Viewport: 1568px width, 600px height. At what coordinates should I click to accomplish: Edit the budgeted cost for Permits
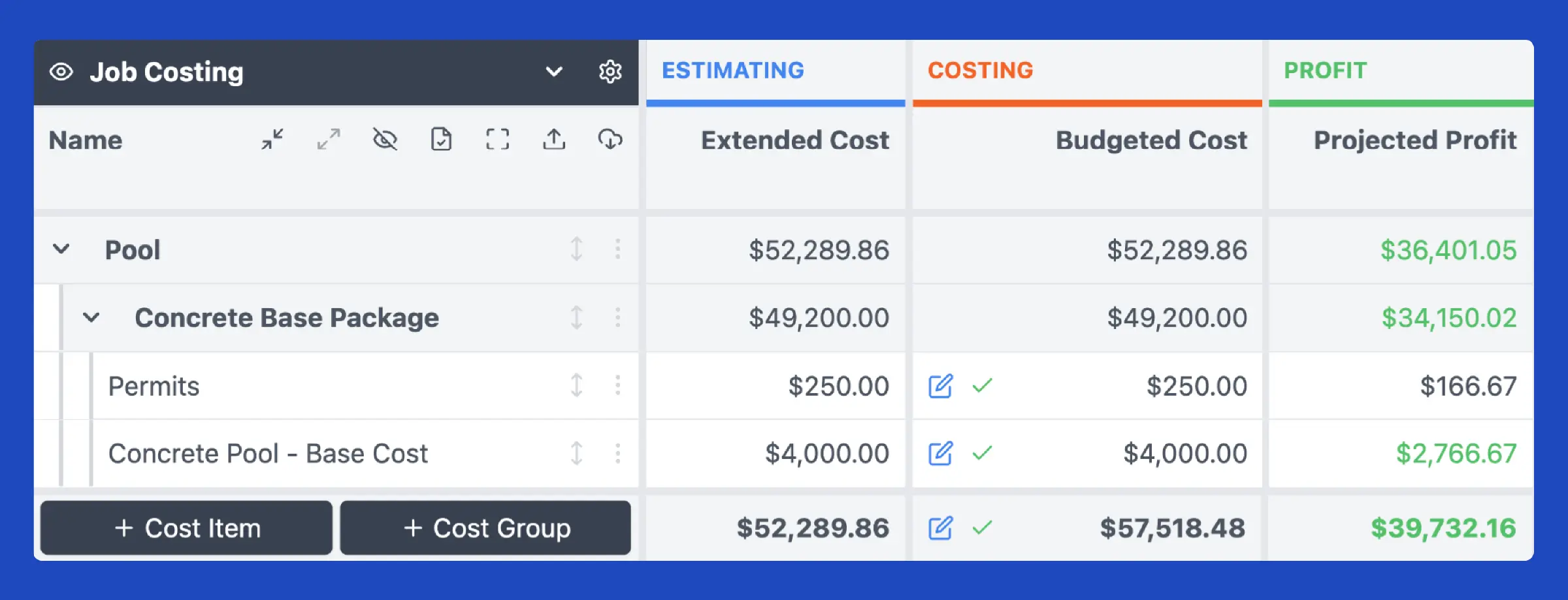click(941, 386)
